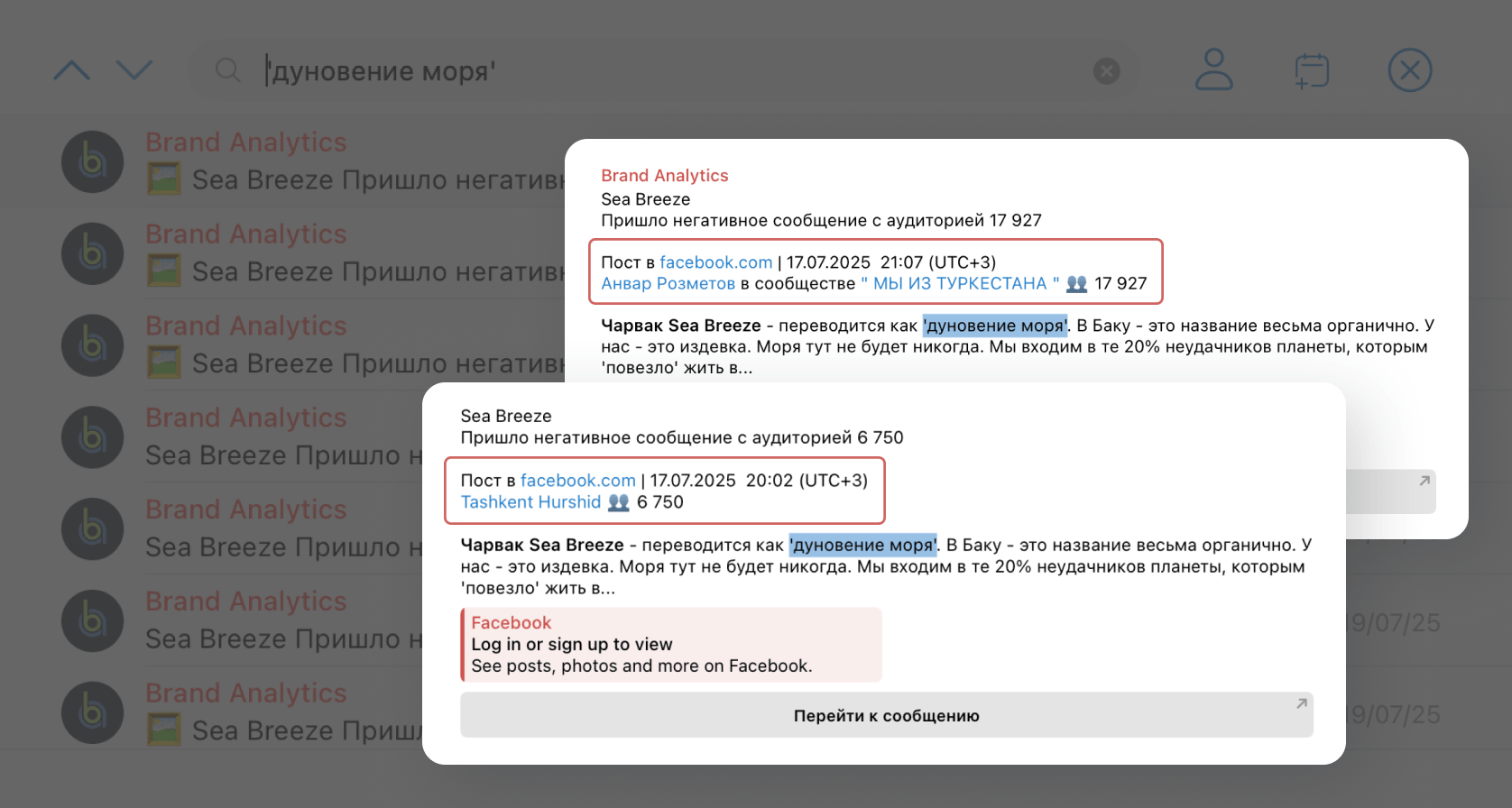Viewport: 1512px width, 808px height.
Task: Click Перейти к сообщению button
Action: point(887,715)
